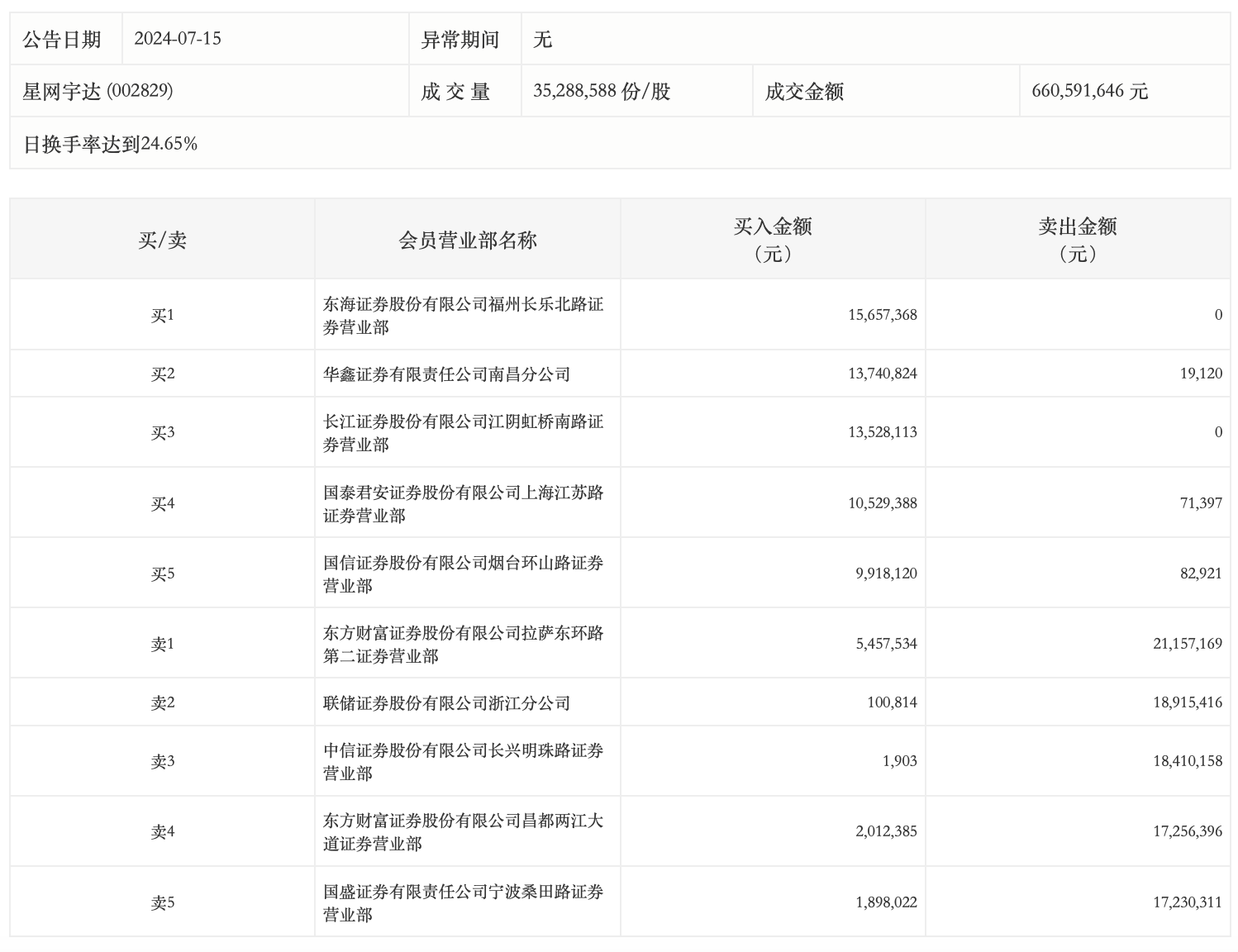Select 联储证券浙江分公司 entry
The image size is (1238, 952).
click(447, 703)
